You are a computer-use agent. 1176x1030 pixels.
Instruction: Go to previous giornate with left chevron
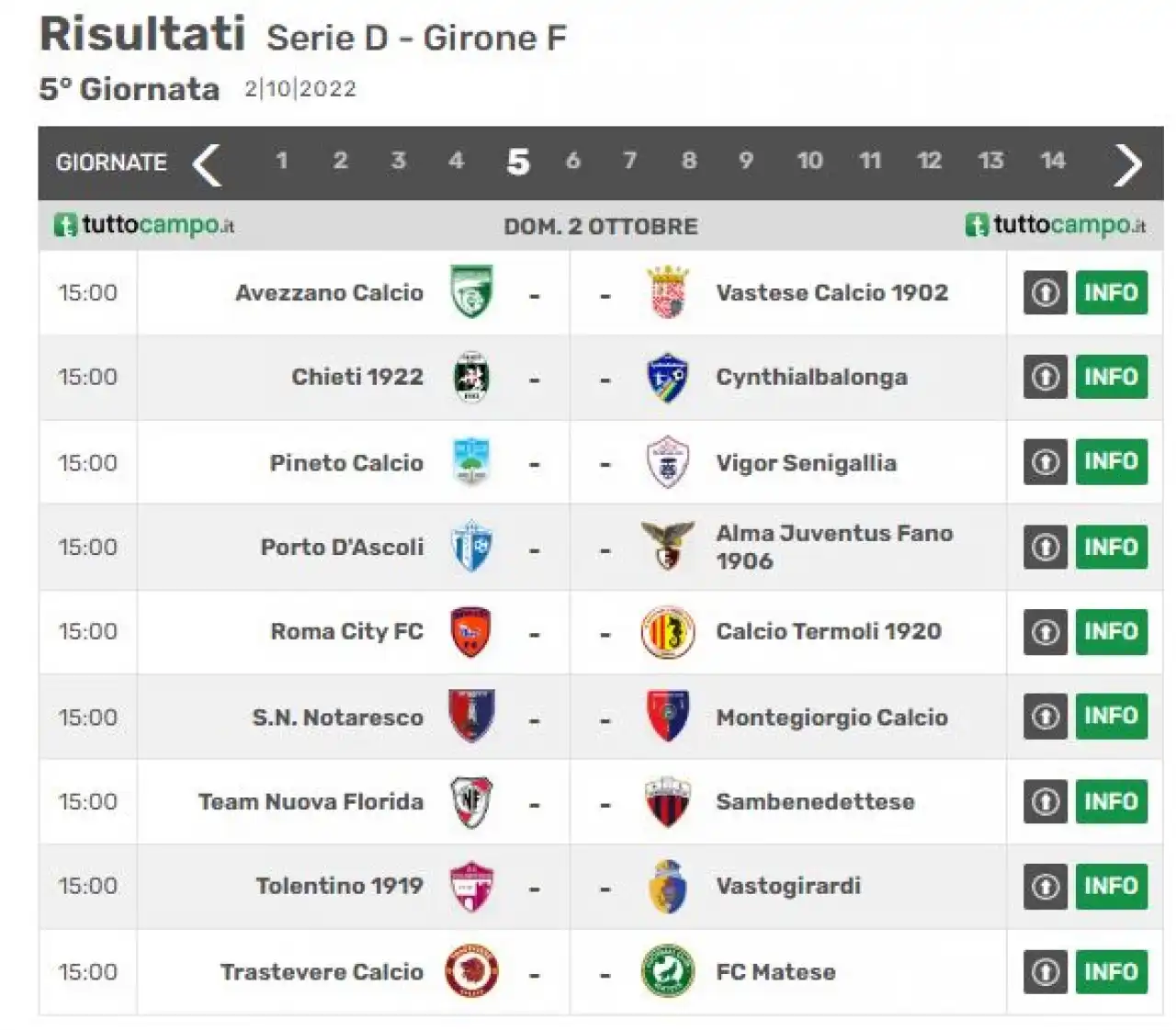[x=208, y=164]
